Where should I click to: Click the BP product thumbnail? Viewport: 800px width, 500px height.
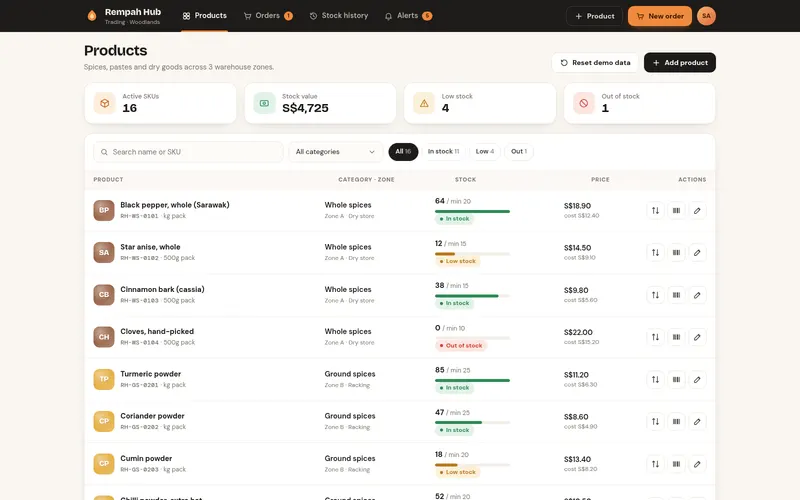pyautogui.click(x=104, y=210)
